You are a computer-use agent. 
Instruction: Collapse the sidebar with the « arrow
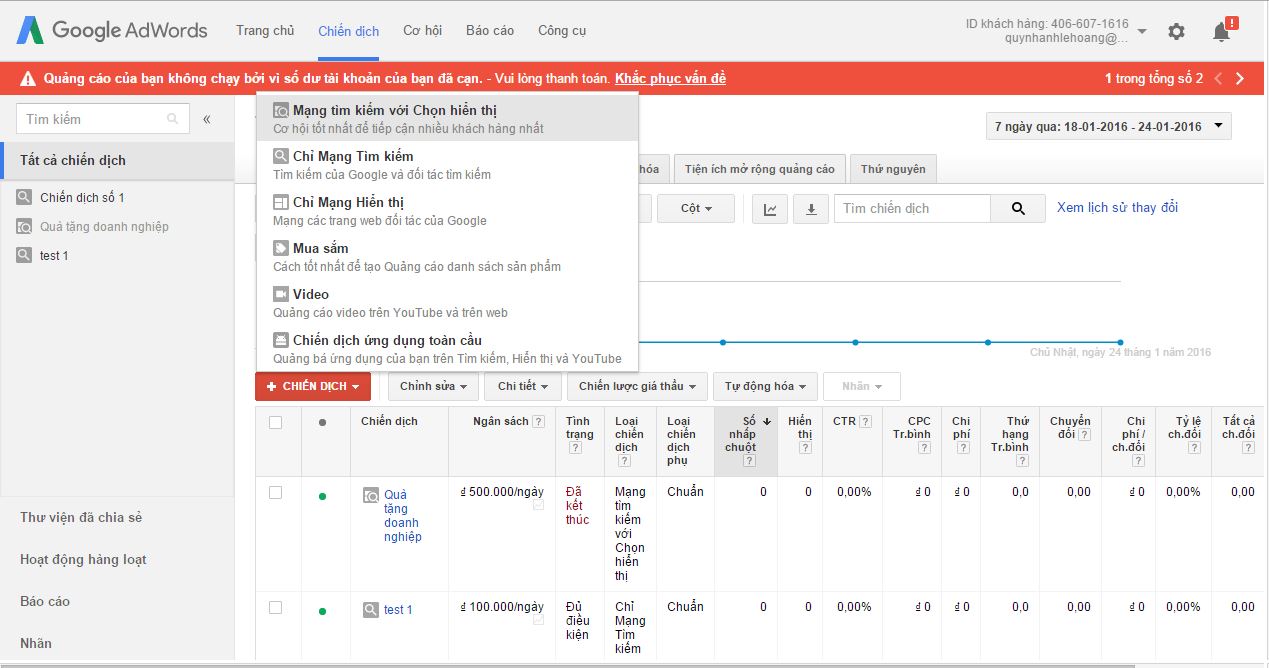pos(207,118)
